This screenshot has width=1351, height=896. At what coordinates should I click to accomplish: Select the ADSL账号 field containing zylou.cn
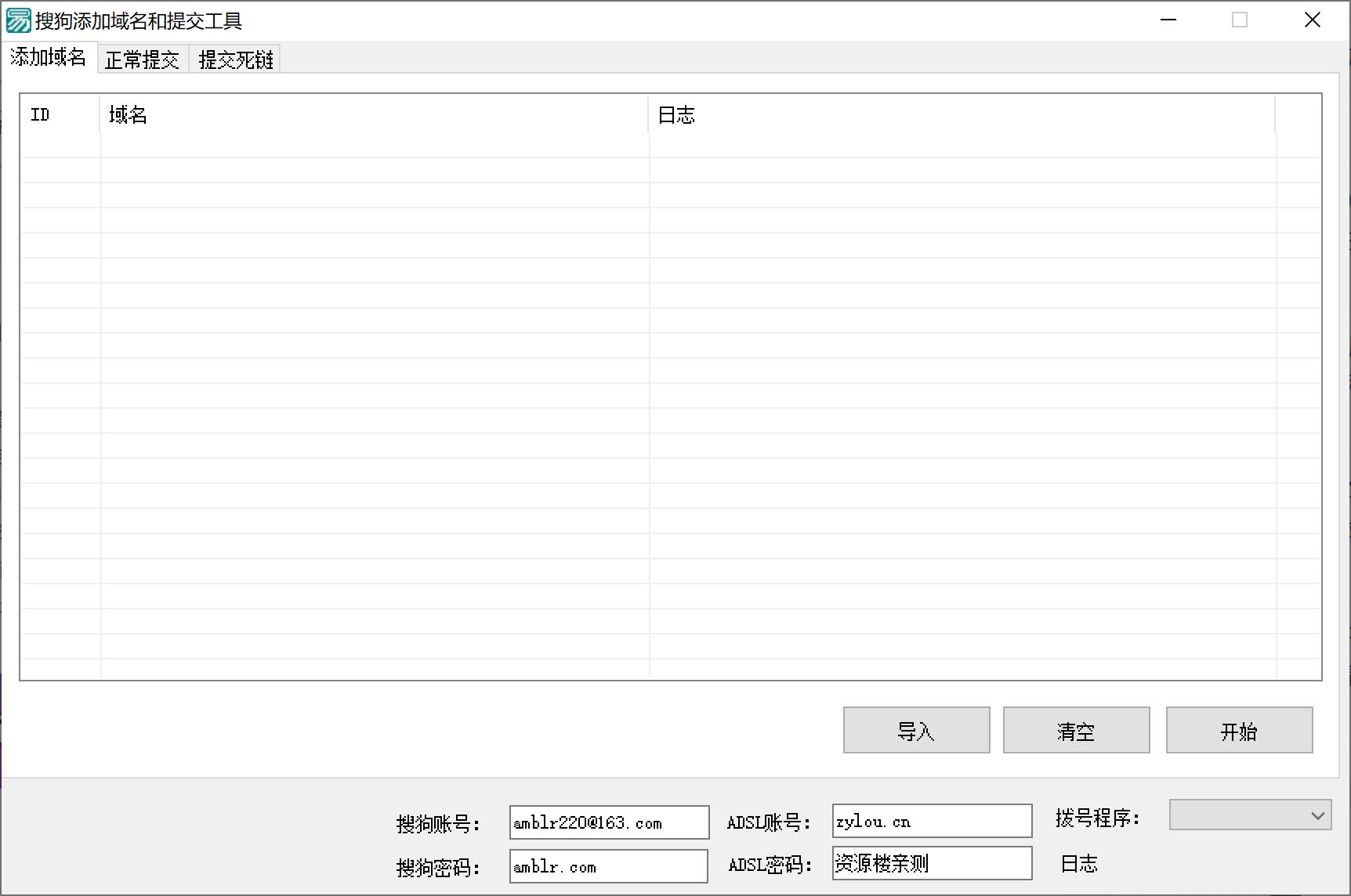tap(931, 821)
